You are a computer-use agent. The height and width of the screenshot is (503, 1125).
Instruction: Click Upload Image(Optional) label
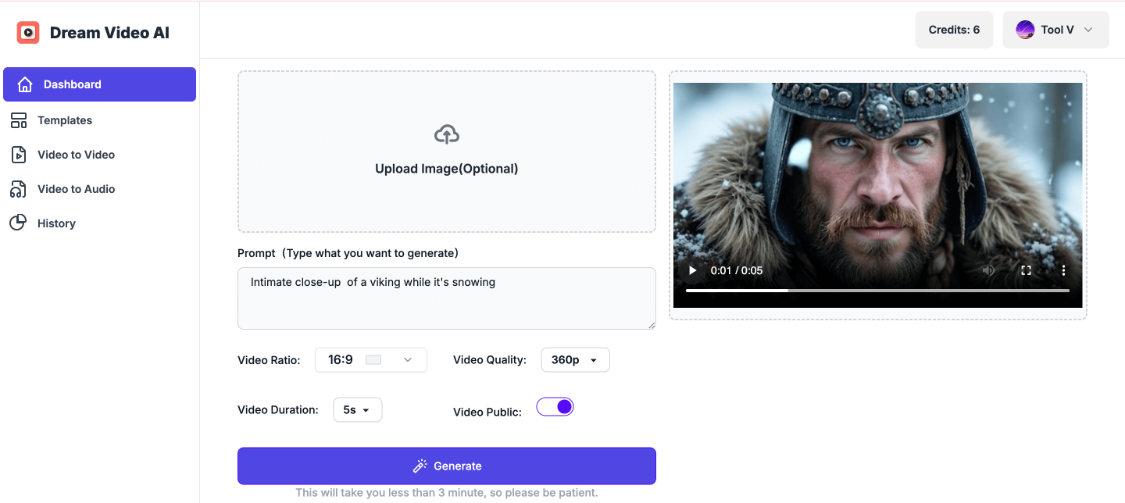coord(446,169)
